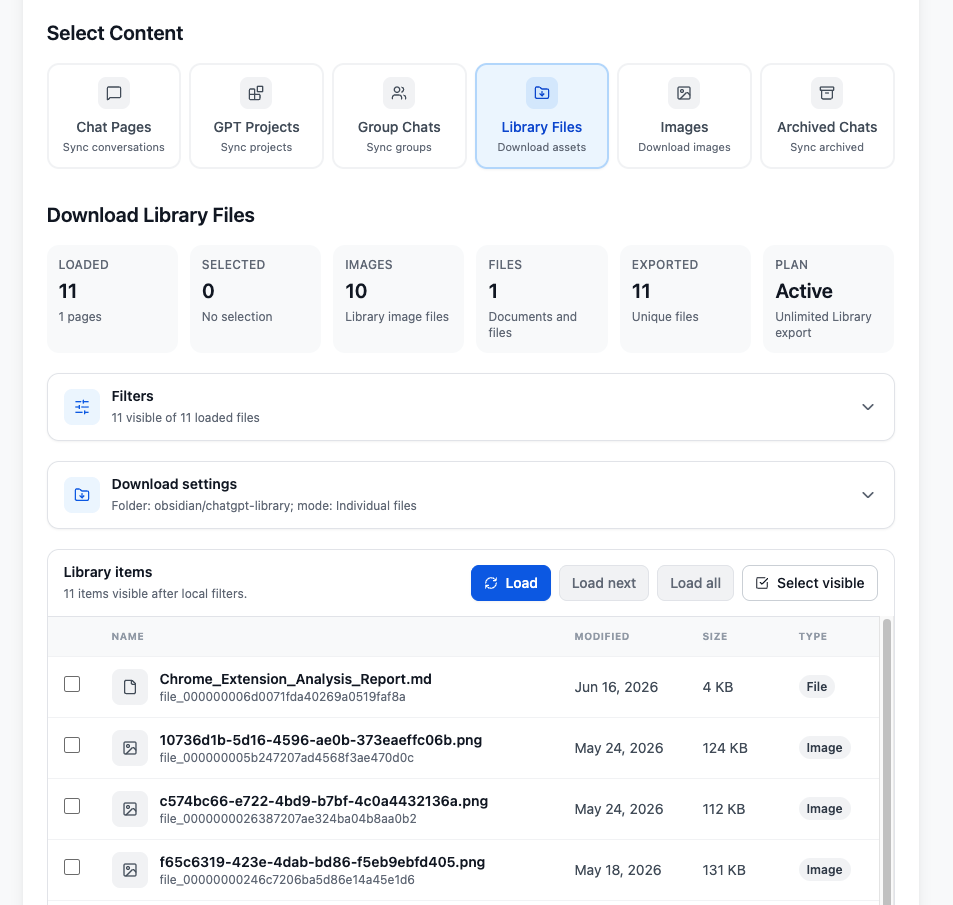Screen dimensions: 953x905
Task: Click the Group Chats people icon
Action: click(x=399, y=93)
